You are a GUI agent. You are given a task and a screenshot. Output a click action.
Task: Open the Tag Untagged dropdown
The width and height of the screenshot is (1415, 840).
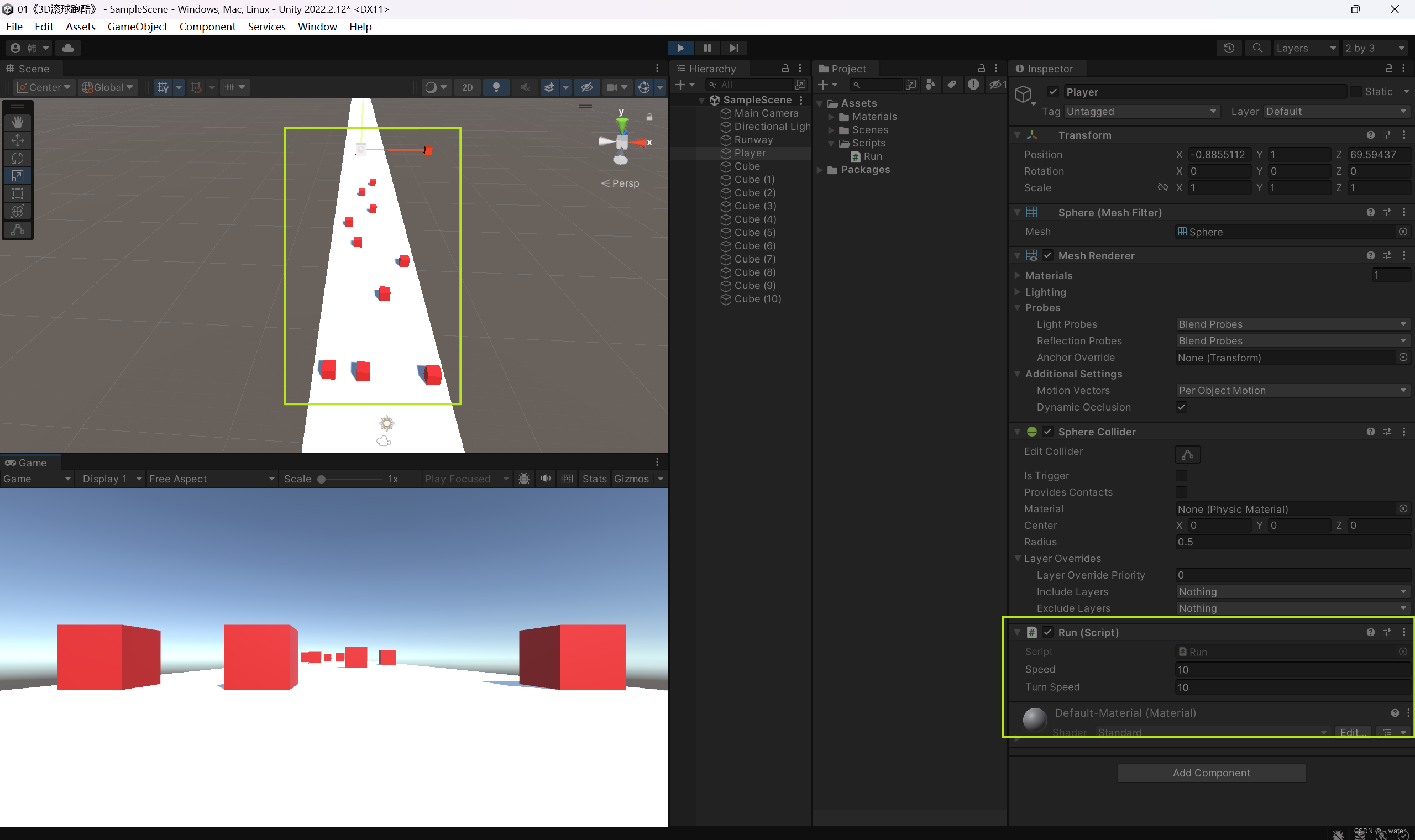point(1141,112)
